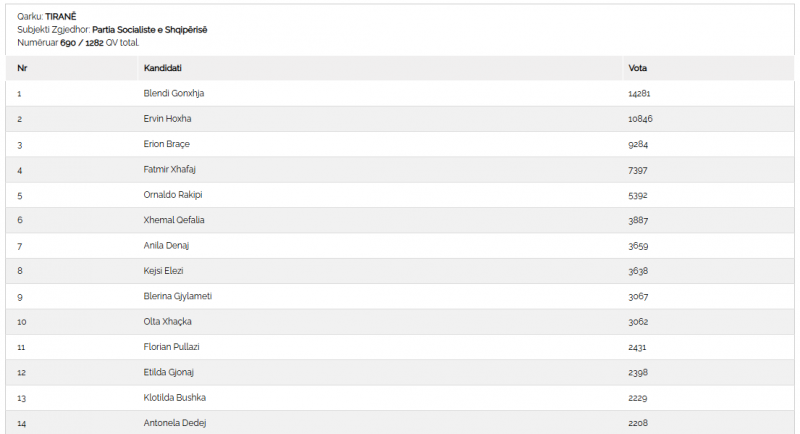This screenshot has height=434, width=800.
Task: Select Xhemal Qefalia candidate name
Action: point(174,220)
